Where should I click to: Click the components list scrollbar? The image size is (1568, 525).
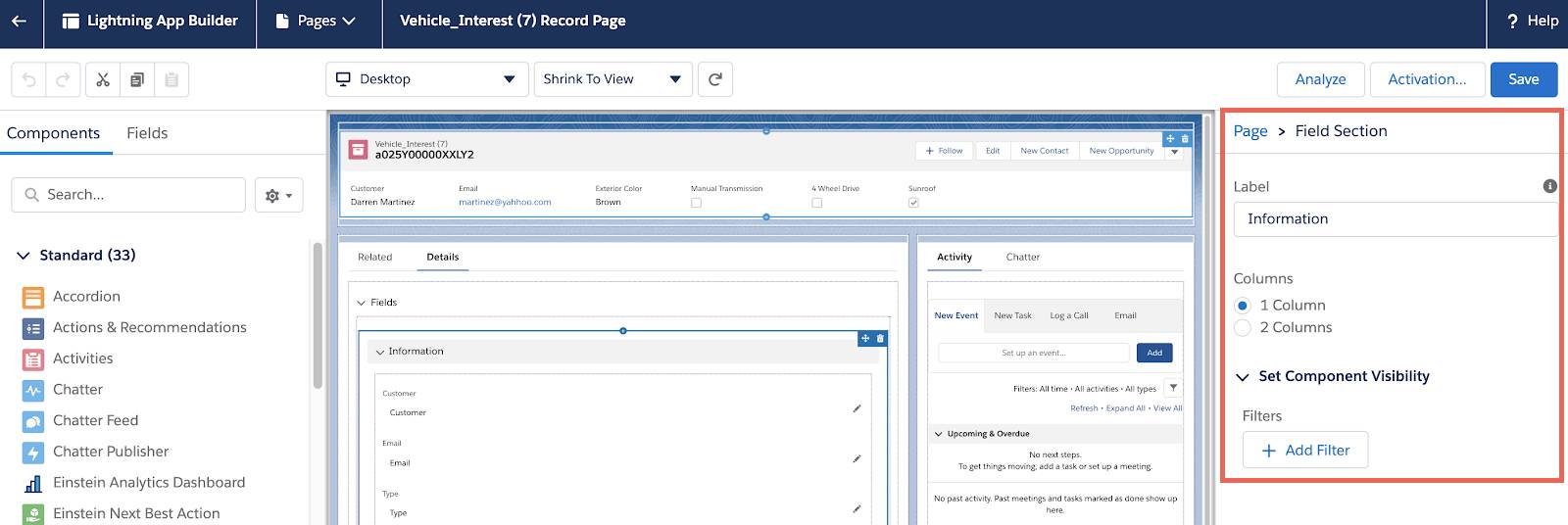[317, 315]
